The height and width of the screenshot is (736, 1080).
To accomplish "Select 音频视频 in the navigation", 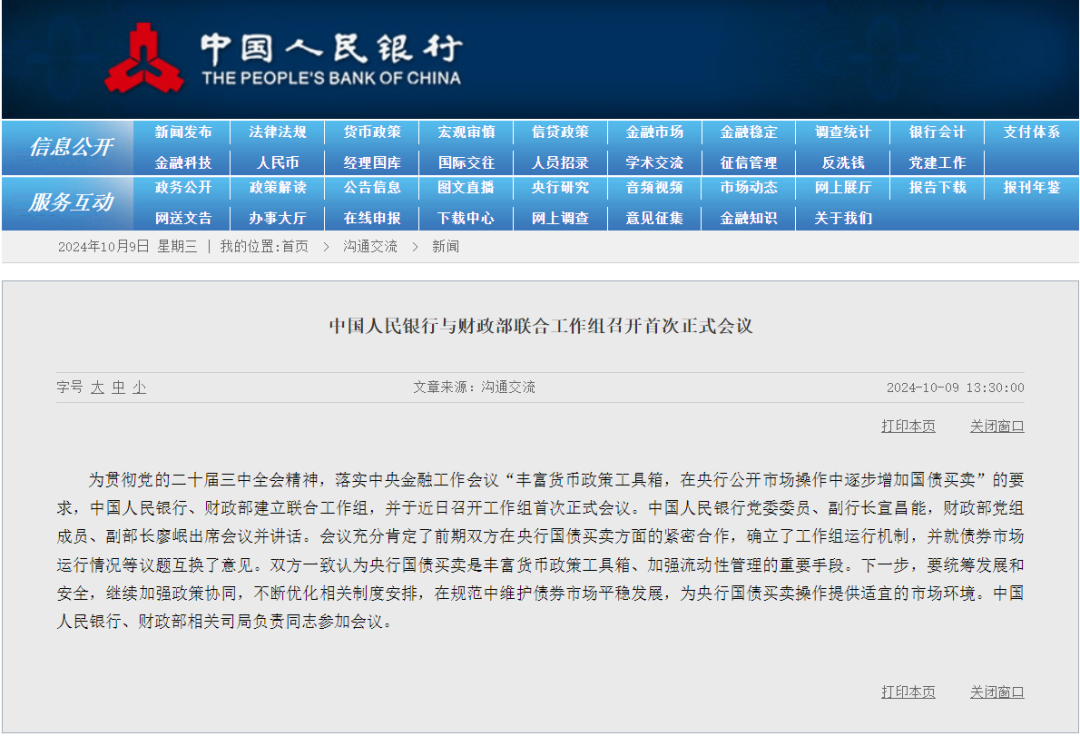I will [x=654, y=187].
